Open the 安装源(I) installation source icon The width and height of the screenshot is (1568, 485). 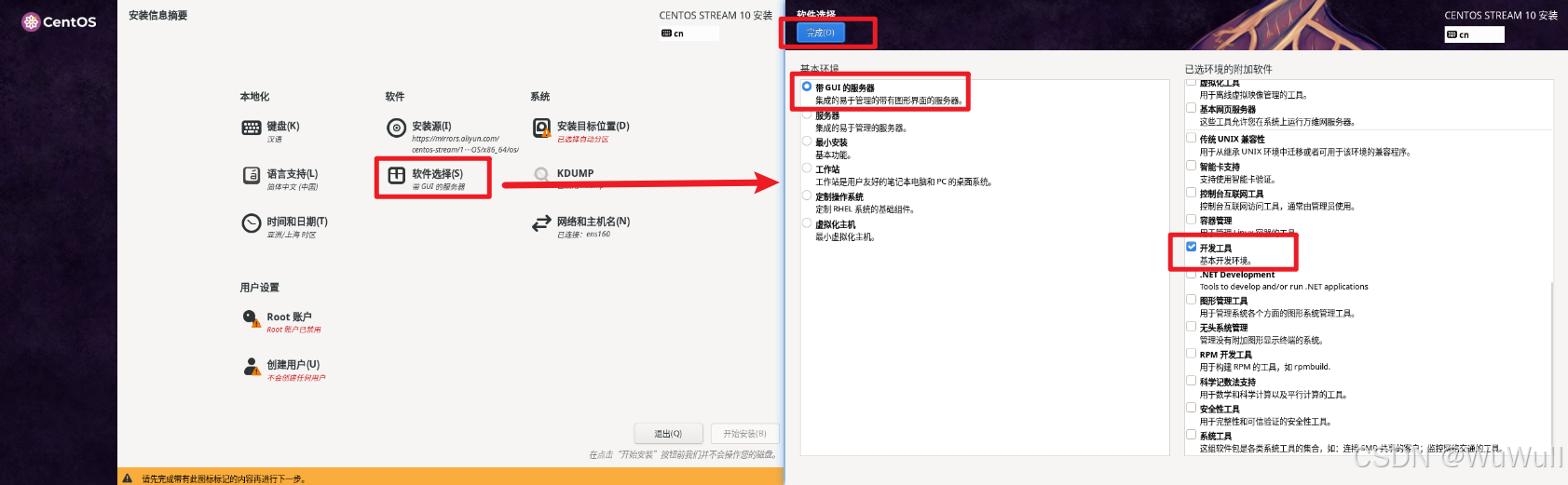coord(397,128)
